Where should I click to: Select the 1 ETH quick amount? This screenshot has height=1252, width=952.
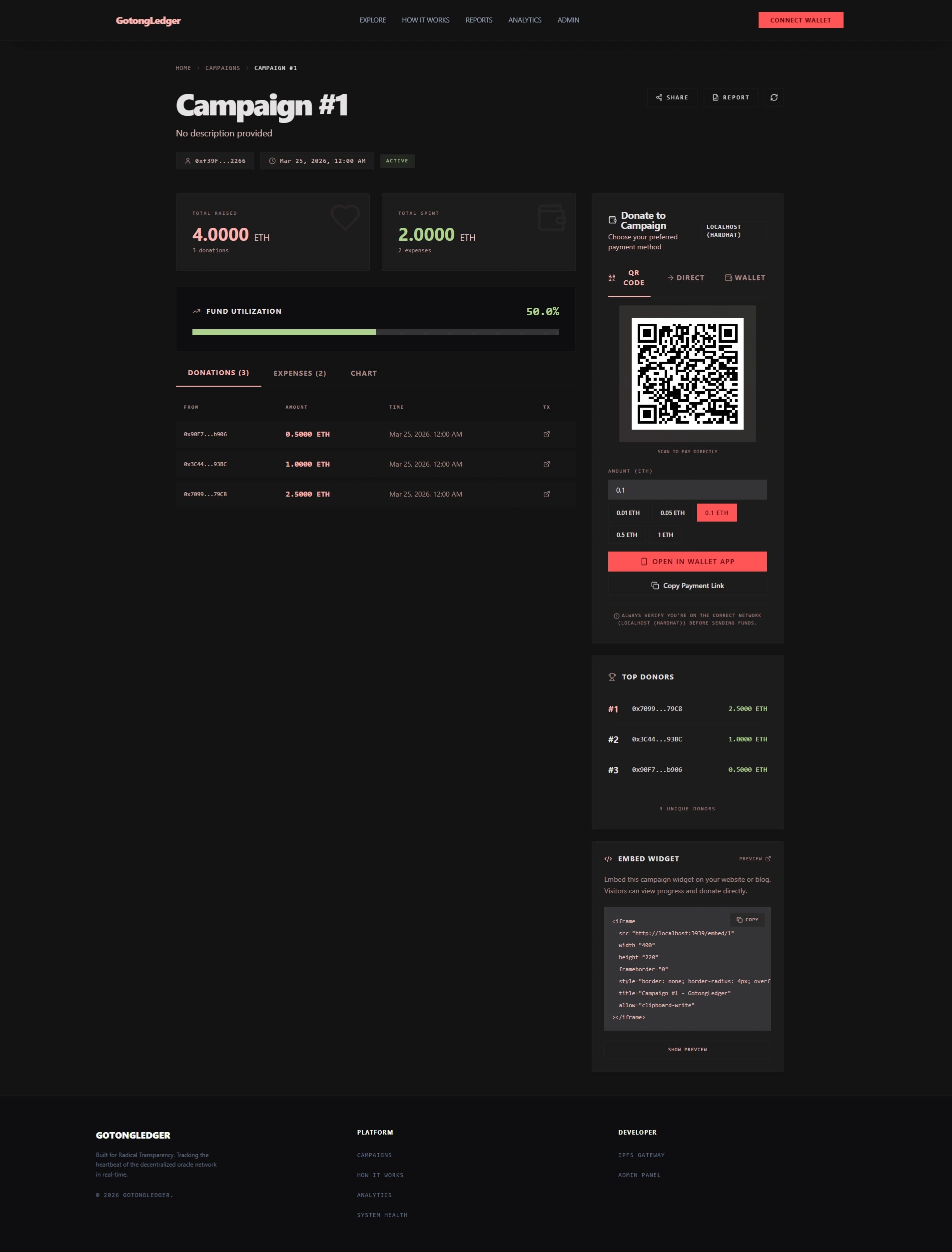pos(665,534)
